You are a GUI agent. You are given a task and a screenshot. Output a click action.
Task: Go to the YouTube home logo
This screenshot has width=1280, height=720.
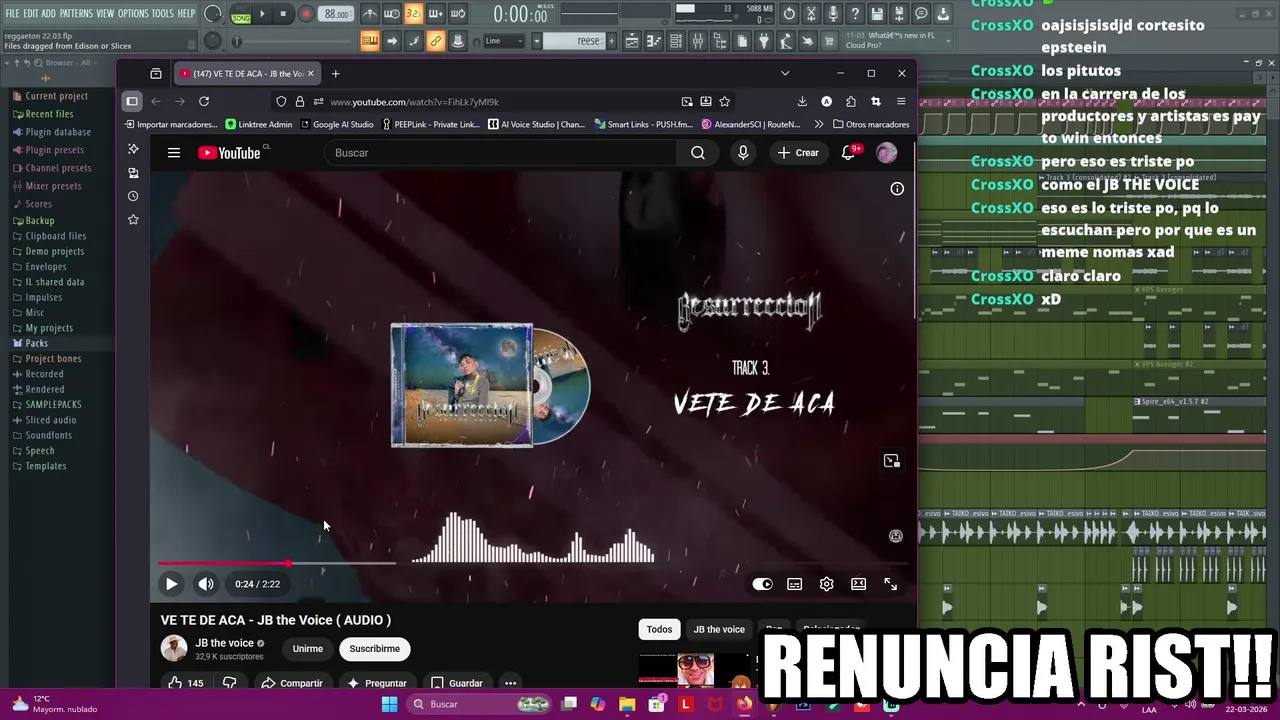(229, 153)
